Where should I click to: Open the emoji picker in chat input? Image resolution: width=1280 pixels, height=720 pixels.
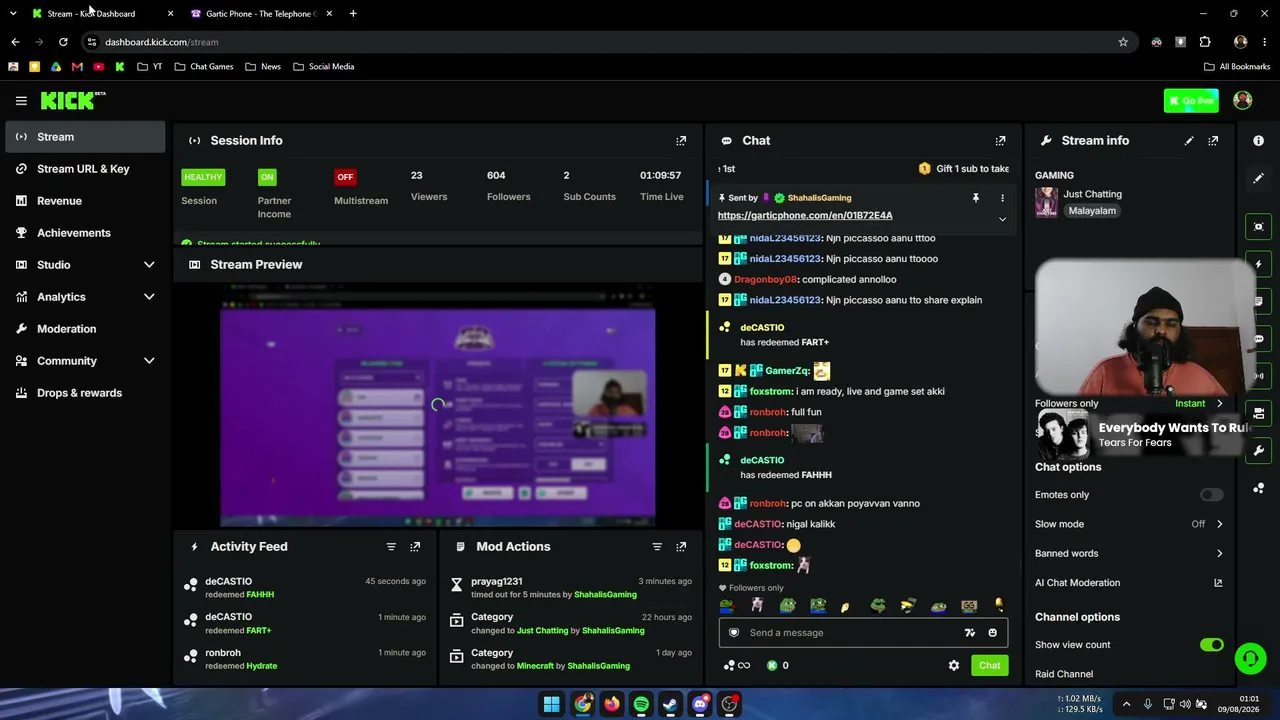click(x=992, y=633)
